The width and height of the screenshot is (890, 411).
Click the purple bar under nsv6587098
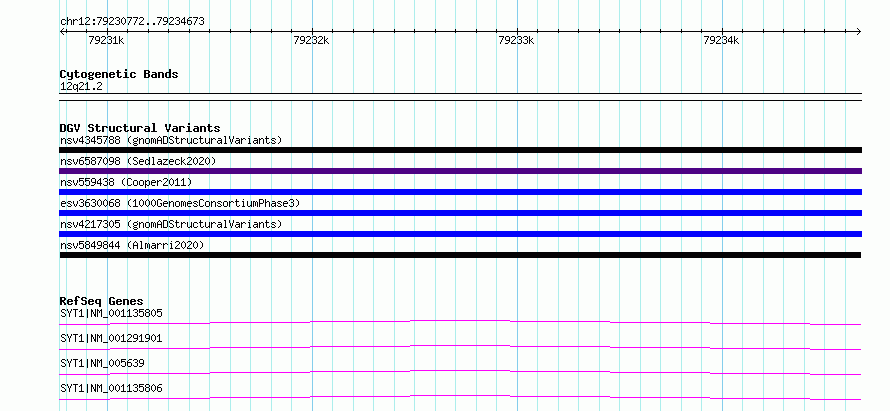(460, 171)
